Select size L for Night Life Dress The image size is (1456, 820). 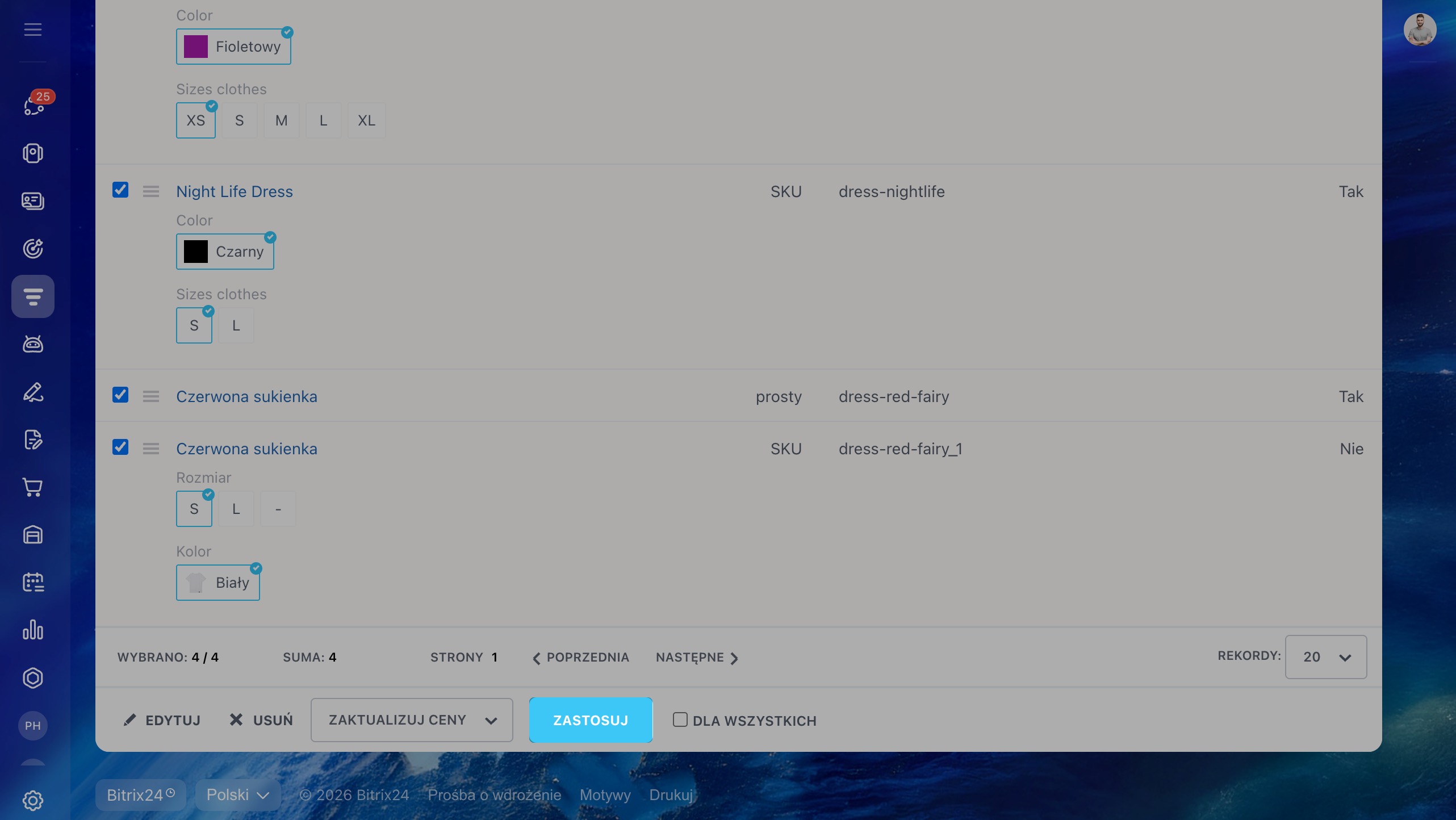pyautogui.click(x=236, y=326)
